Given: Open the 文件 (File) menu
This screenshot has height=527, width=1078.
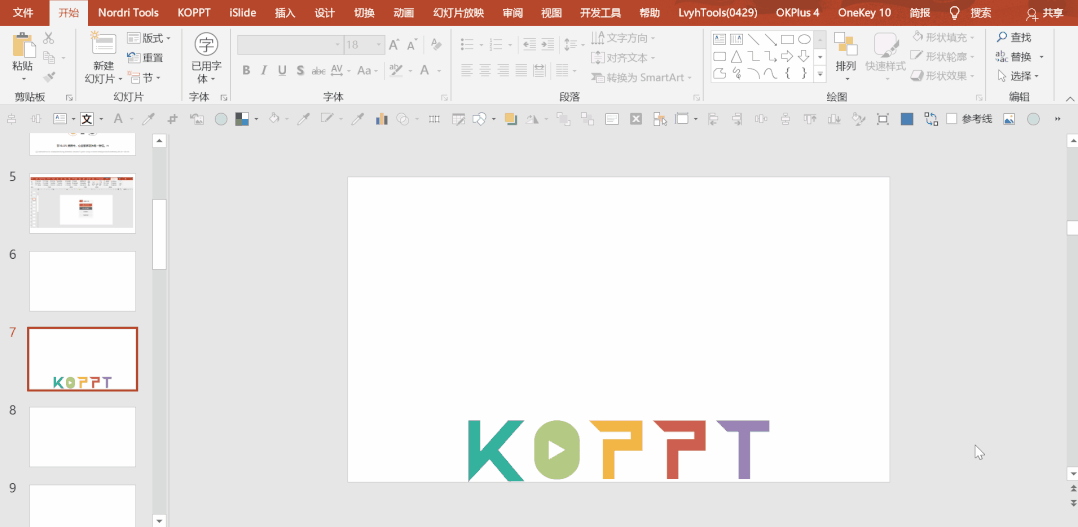Looking at the screenshot, I should (x=23, y=12).
